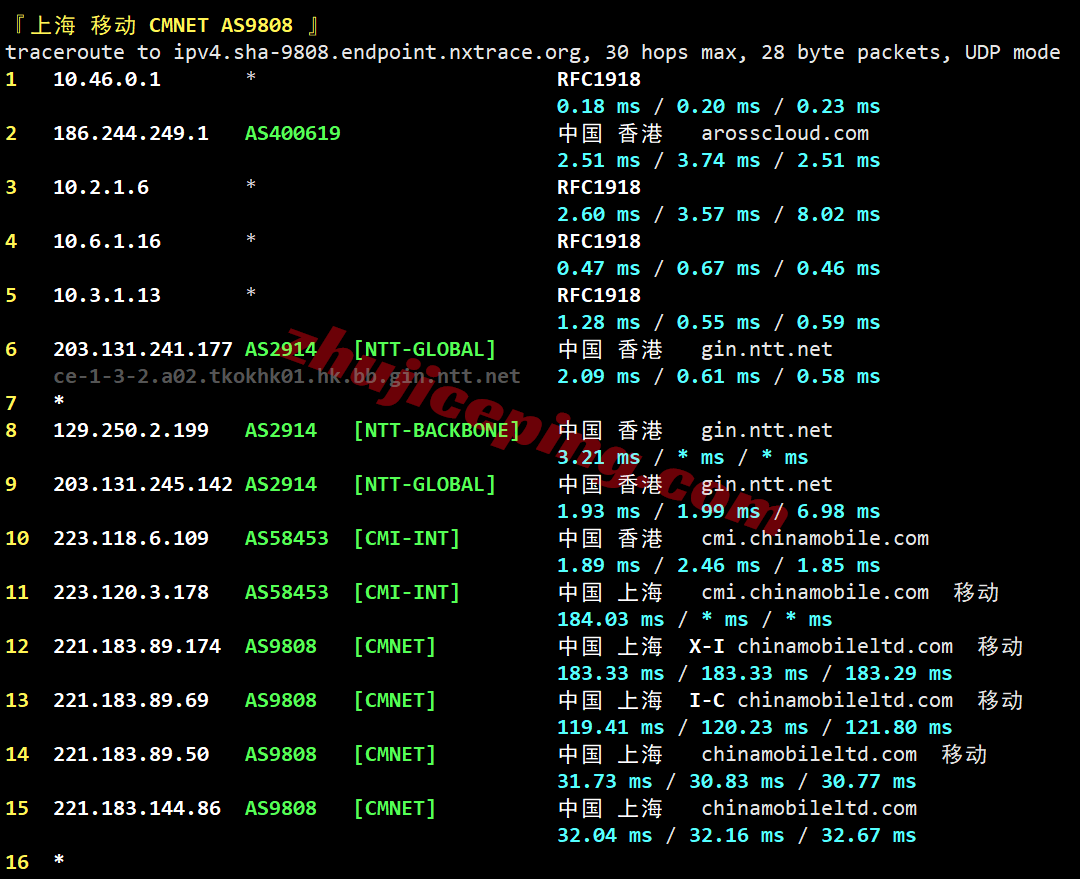Click IP address 10.3.1.13

coord(107,295)
